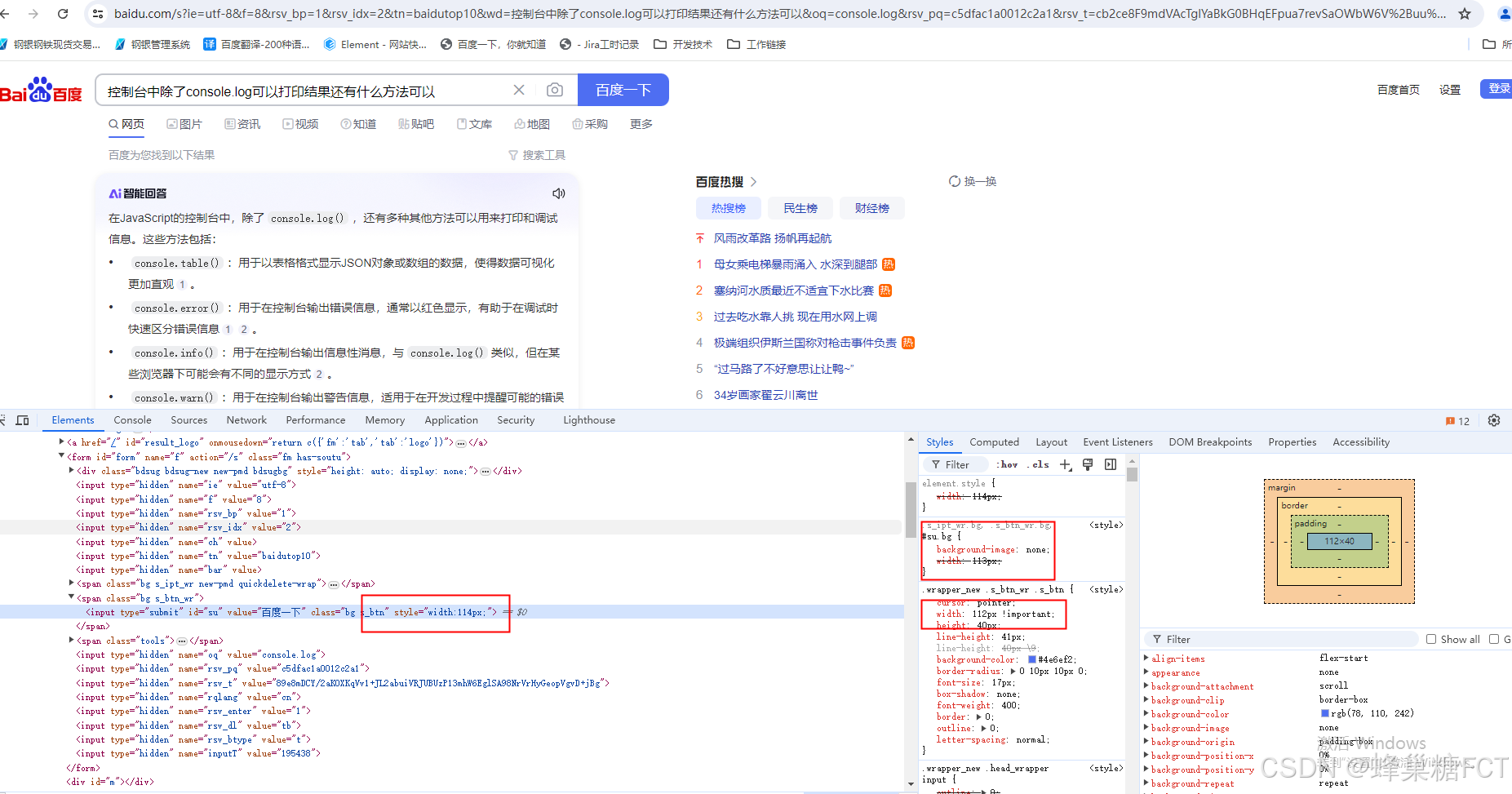Open the Jira工时记录 bookmark
Viewport: 1512px width, 794px height.
[599, 44]
